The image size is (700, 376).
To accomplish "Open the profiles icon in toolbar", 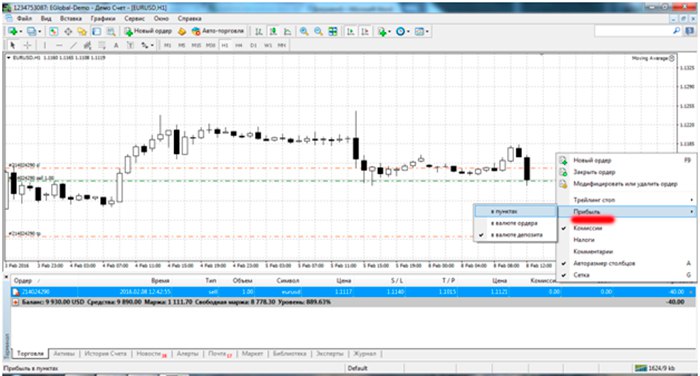I will pyautogui.click(x=31, y=31).
